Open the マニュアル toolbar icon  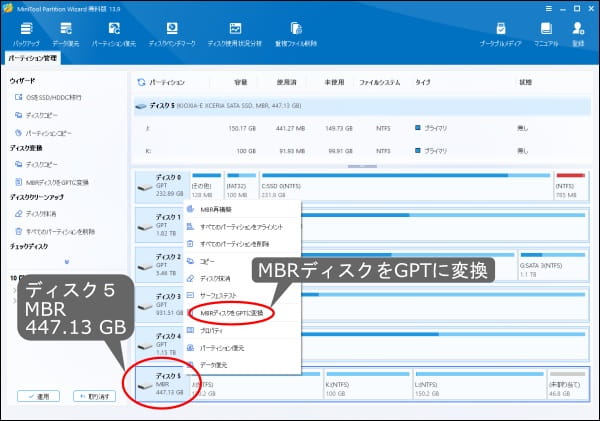click(x=546, y=34)
